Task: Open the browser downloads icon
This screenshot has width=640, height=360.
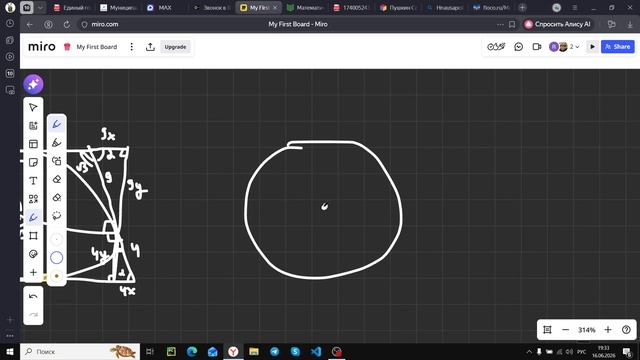Action: pos(630,24)
